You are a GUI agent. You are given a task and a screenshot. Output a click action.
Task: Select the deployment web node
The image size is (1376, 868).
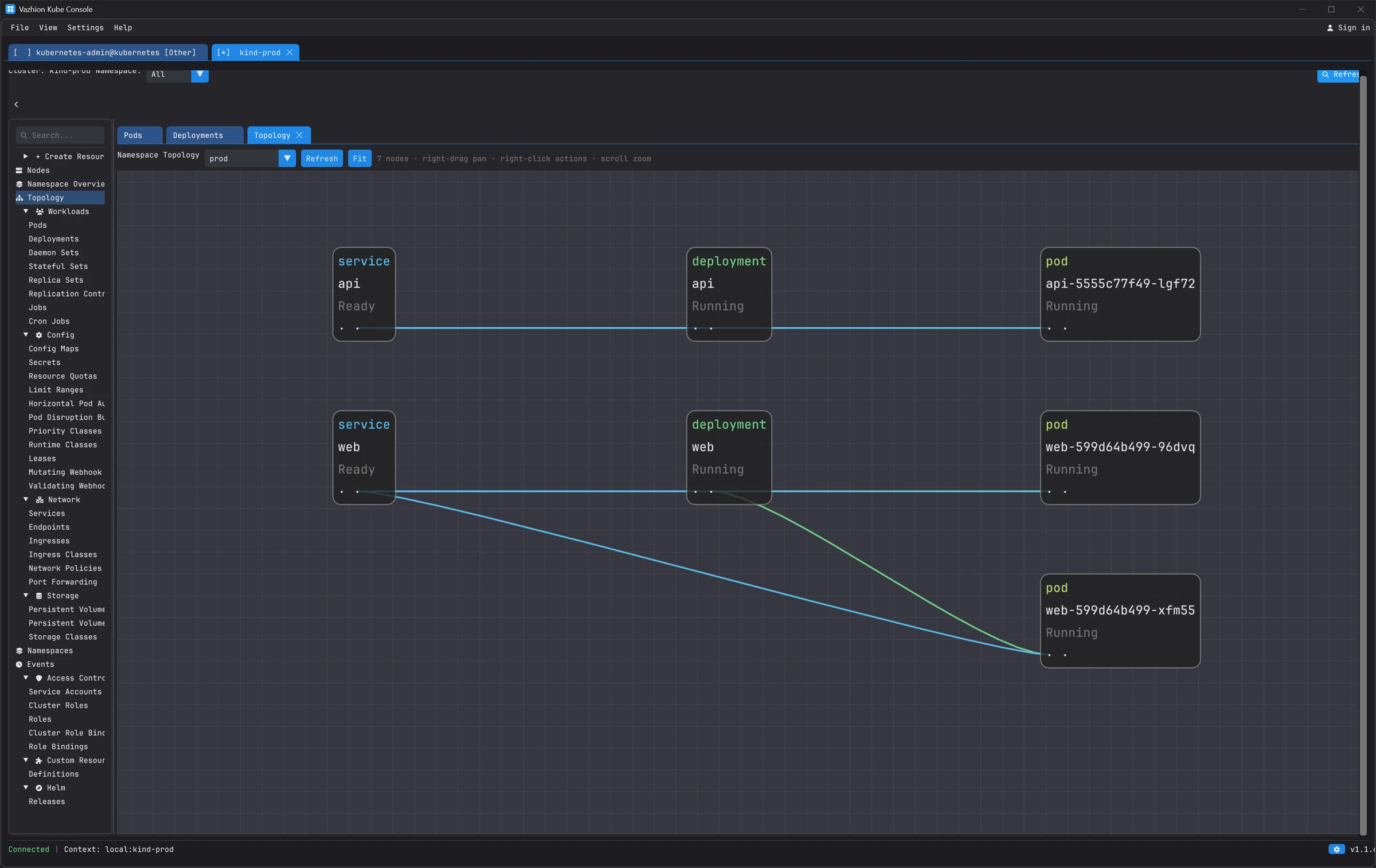coord(729,458)
